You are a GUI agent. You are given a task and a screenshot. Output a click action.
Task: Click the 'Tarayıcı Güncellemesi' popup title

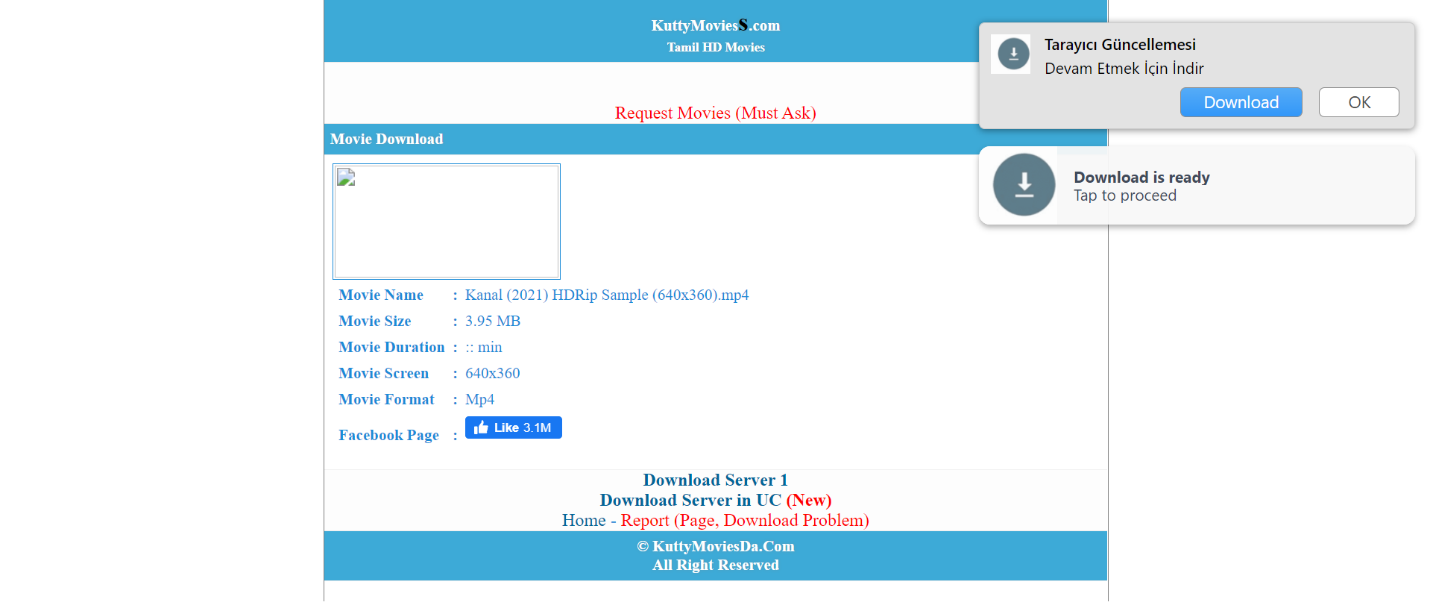pos(1120,45)
